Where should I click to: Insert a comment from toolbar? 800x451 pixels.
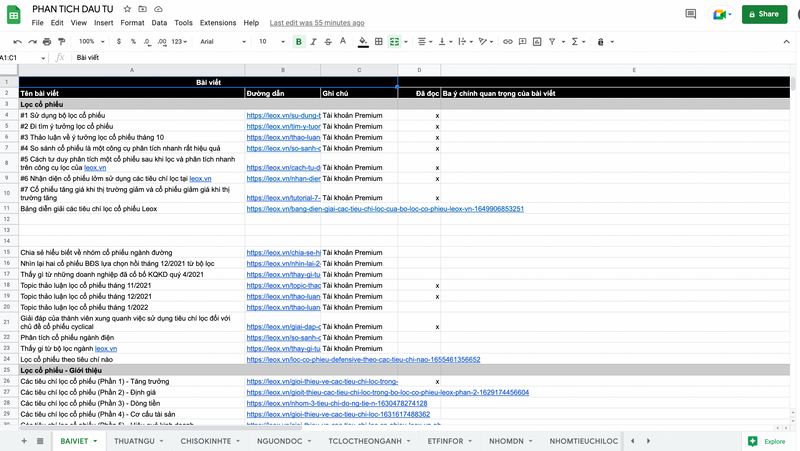coord(522,42)
